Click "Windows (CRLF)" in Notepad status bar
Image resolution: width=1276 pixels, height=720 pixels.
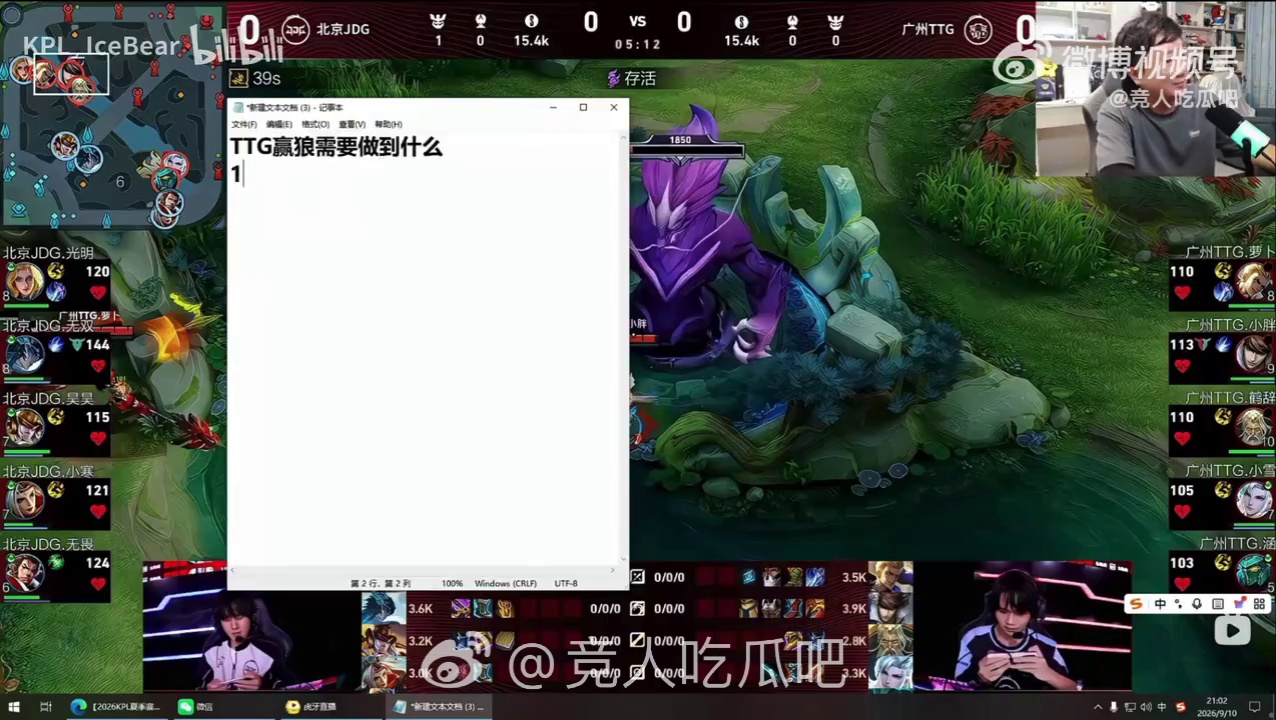click(505, 583)
